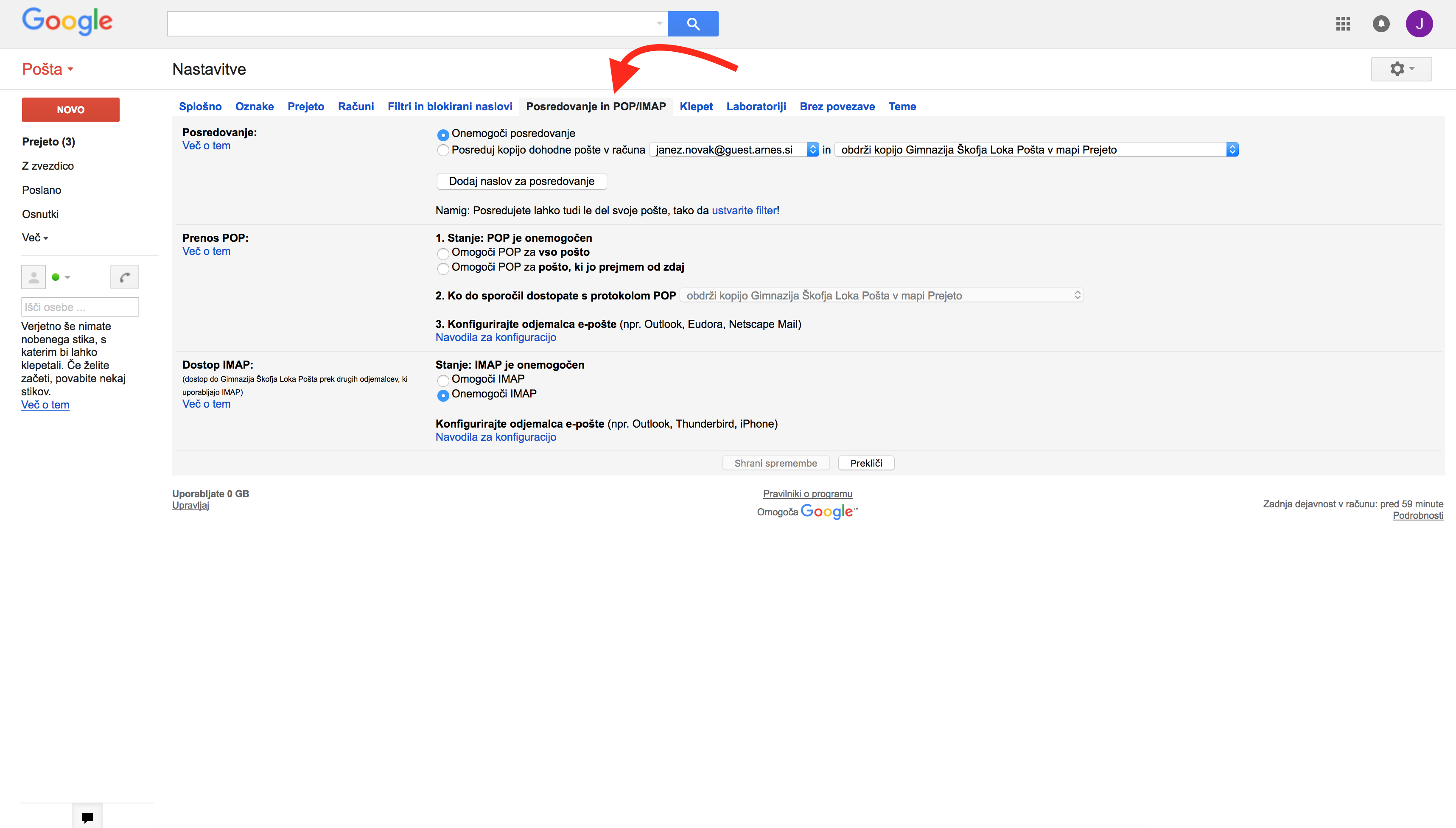Click 'Dodaj naslov za posredovanje' button
The width and height of the screenshot is (1456, 828).
(x=521, y=182)
